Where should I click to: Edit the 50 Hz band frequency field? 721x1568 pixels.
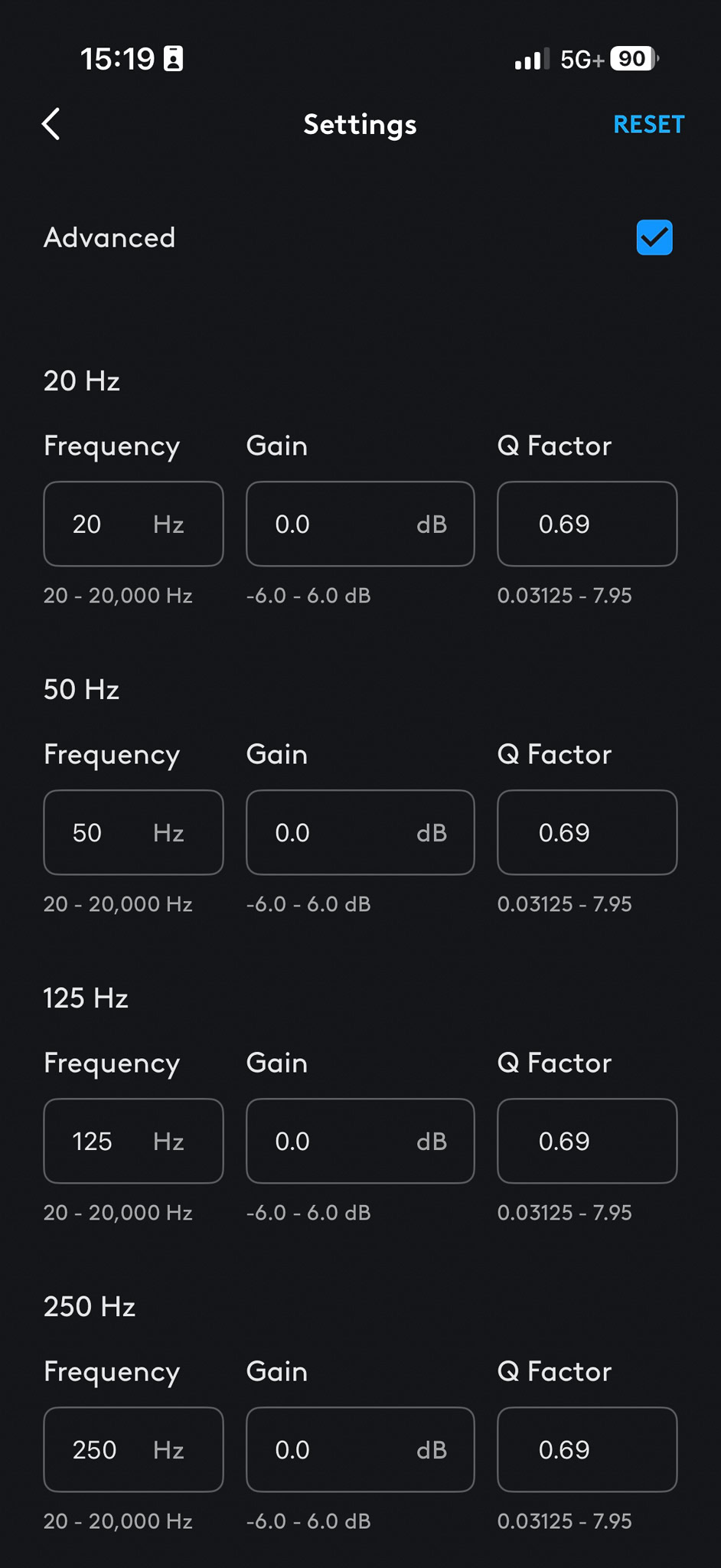[133, 833]
